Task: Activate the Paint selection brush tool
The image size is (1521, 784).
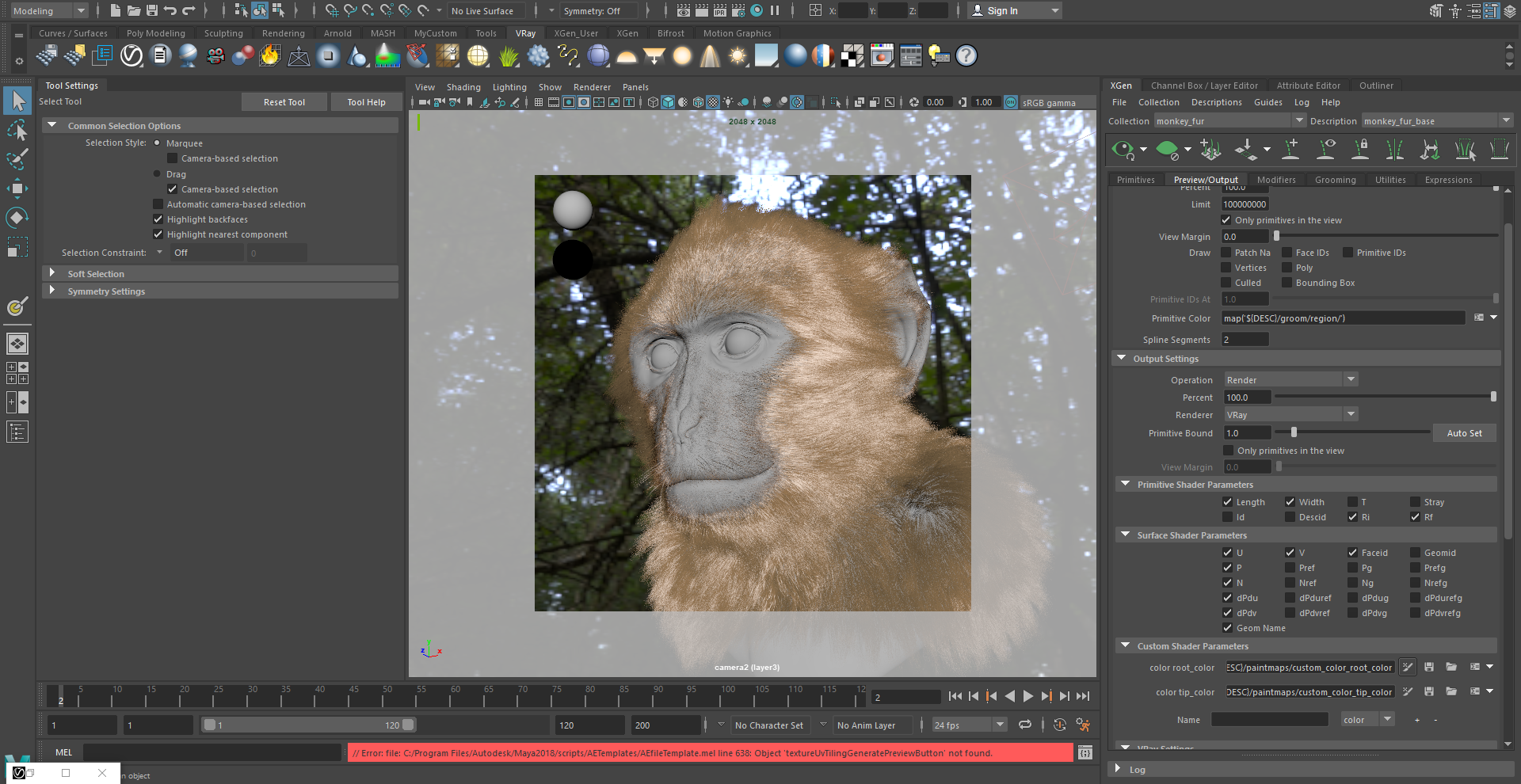Action: click(x=17, y=158)
